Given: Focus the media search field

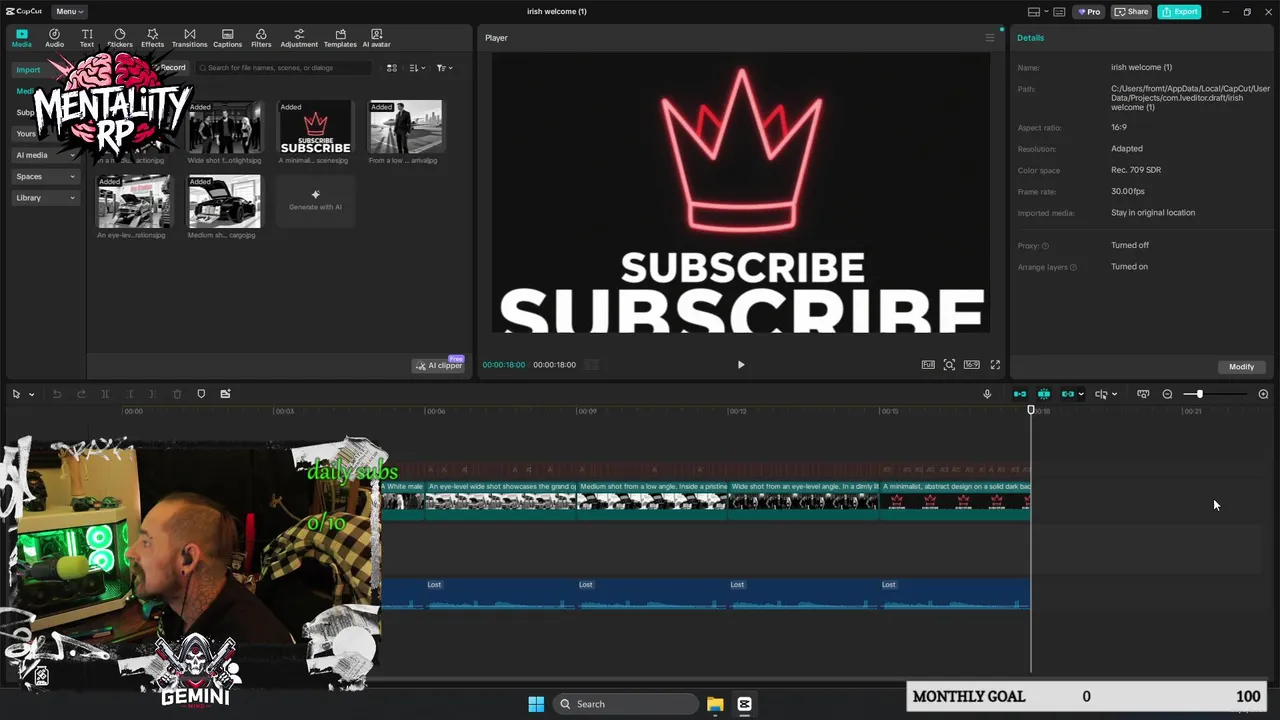Looking at the screenshot, I should pos(284,68).
